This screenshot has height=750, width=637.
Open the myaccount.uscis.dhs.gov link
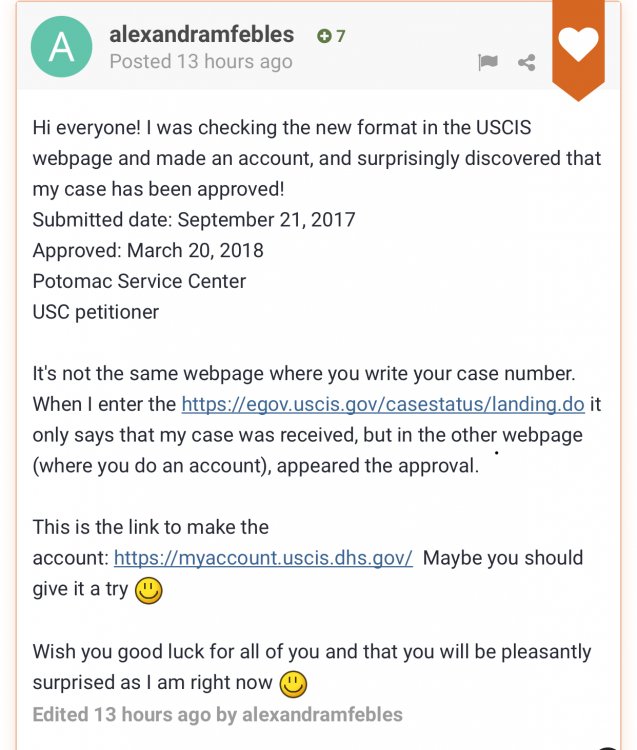click(x=263, y=558)
